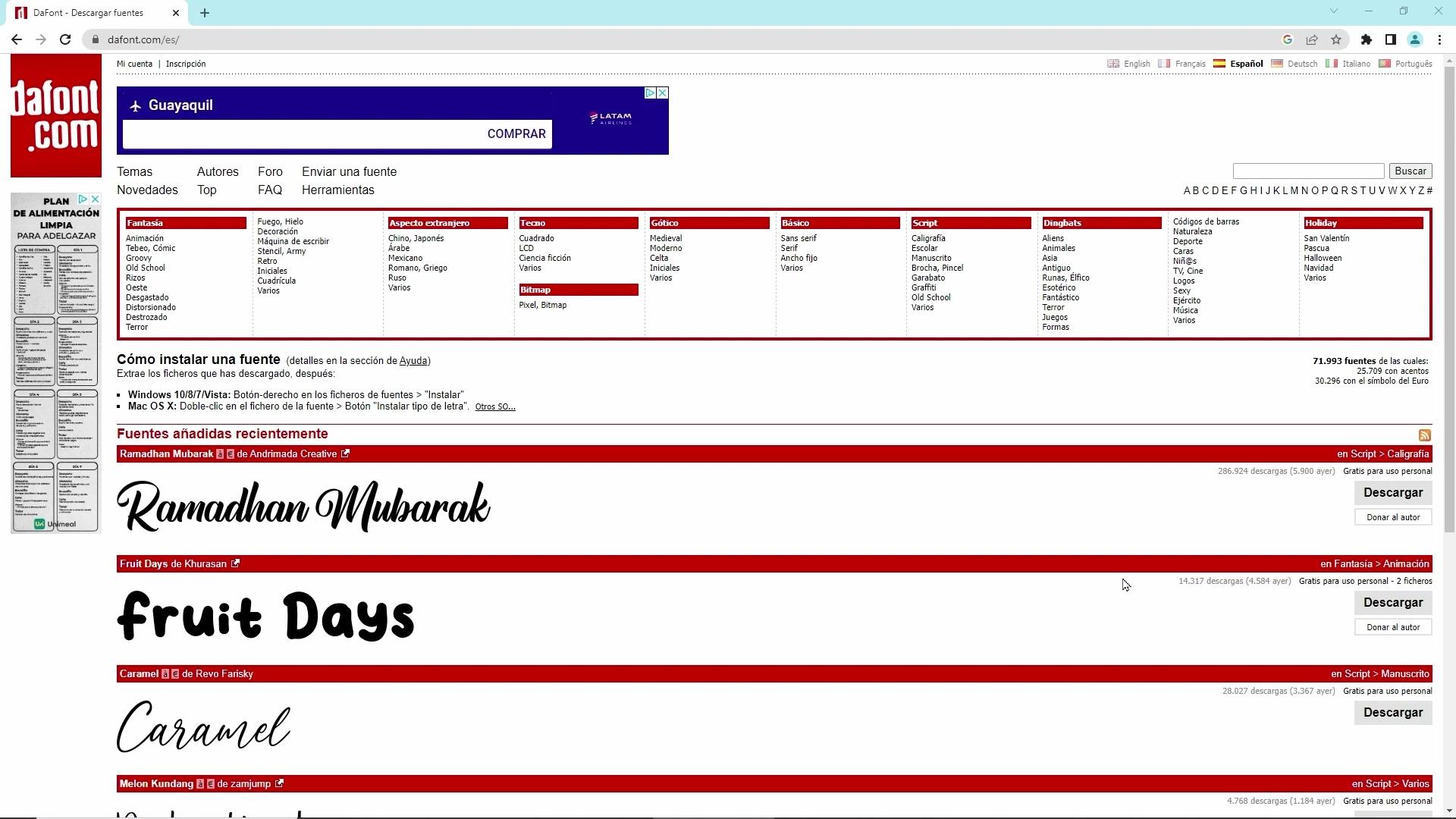
Task: Open the tab search chevron
Action: pos(1333,11)
